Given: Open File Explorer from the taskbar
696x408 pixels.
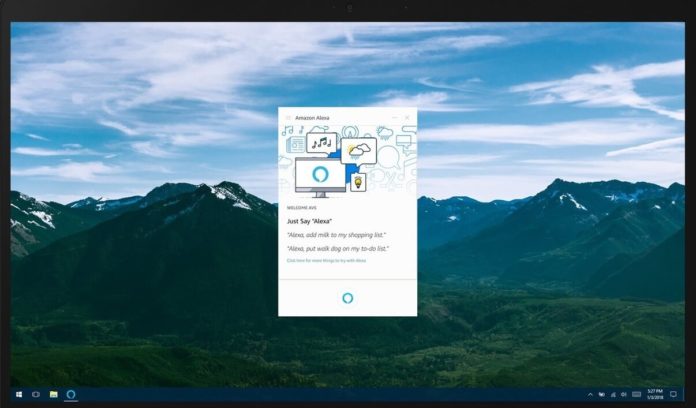Looking at the screenshot, I should tap(54, 394).
